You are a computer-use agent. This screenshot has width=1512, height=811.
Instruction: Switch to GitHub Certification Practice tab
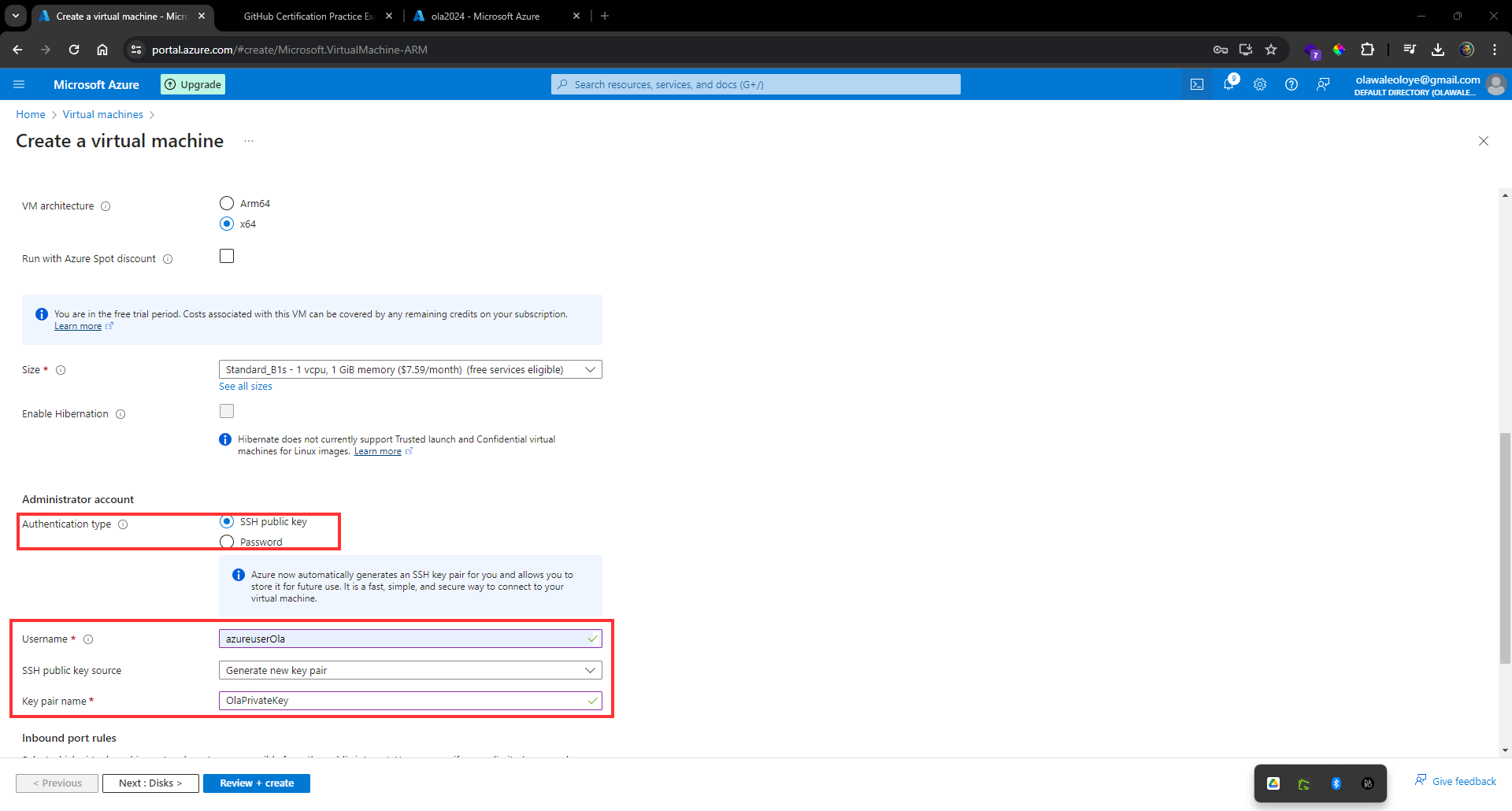308,16
